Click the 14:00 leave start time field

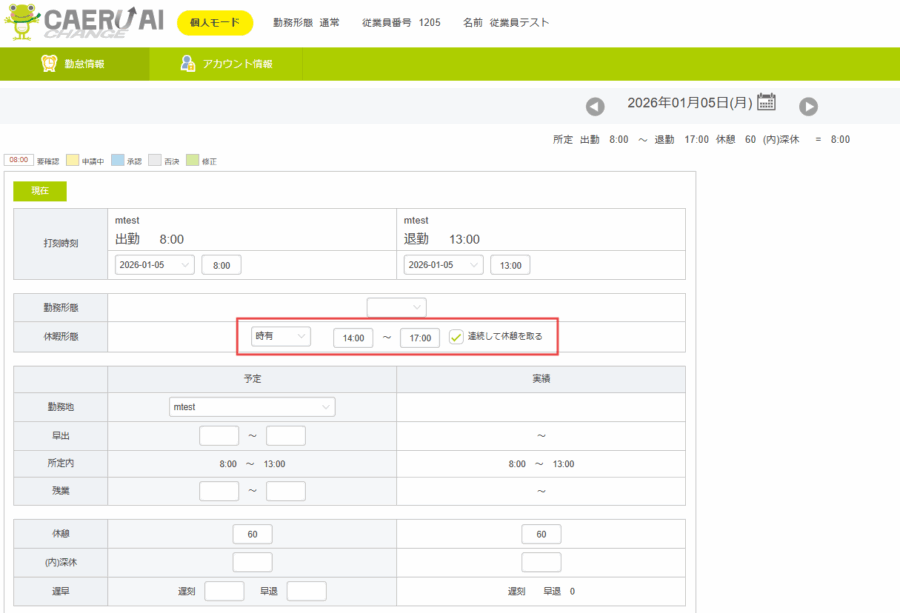pyautogui.click(x=352, y=338)
